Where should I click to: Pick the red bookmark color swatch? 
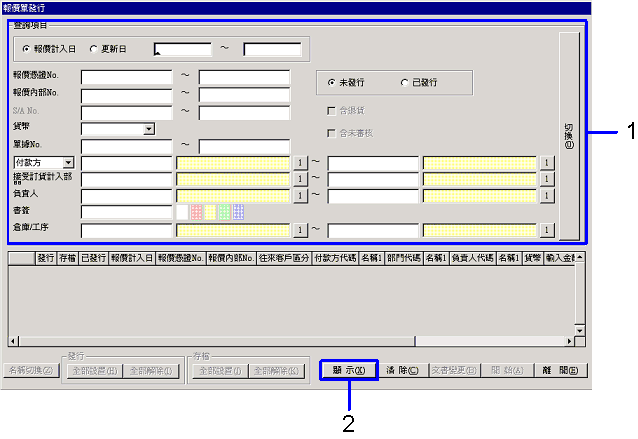(196, 212)
